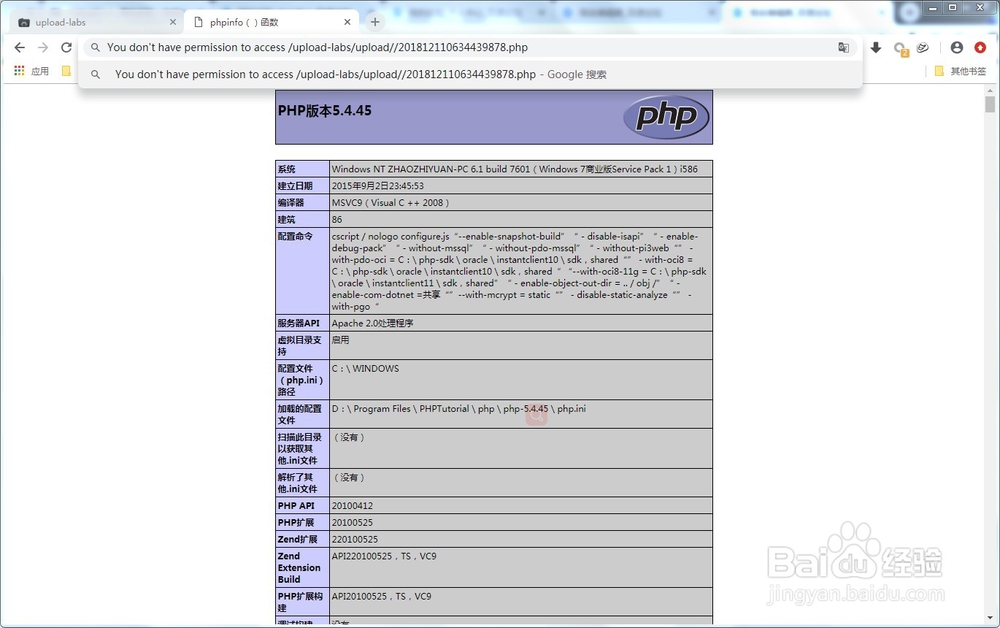Click the Zend扩展 value 220100525

[355, 539]
